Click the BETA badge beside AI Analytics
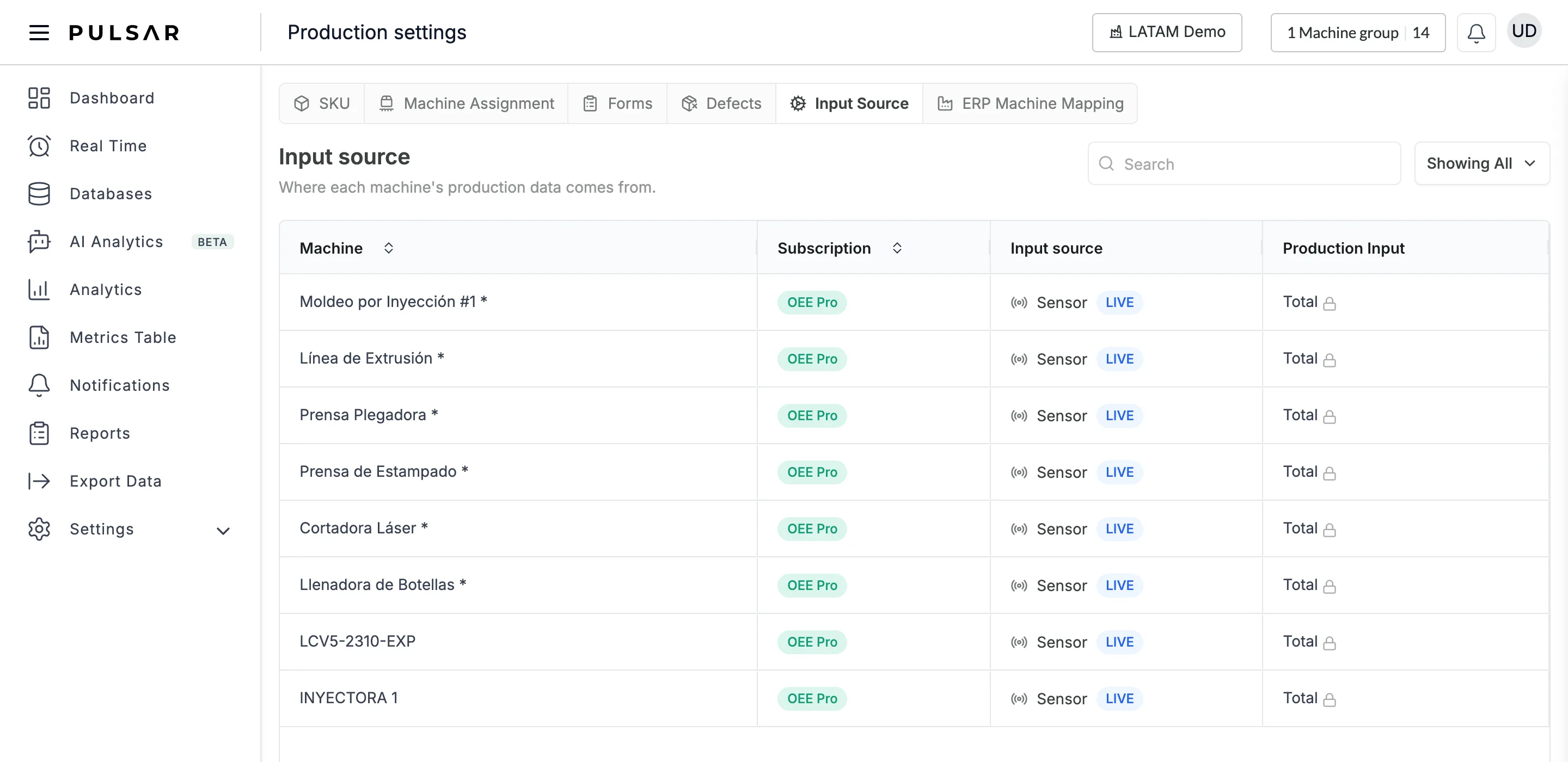 tap(212, 242)
